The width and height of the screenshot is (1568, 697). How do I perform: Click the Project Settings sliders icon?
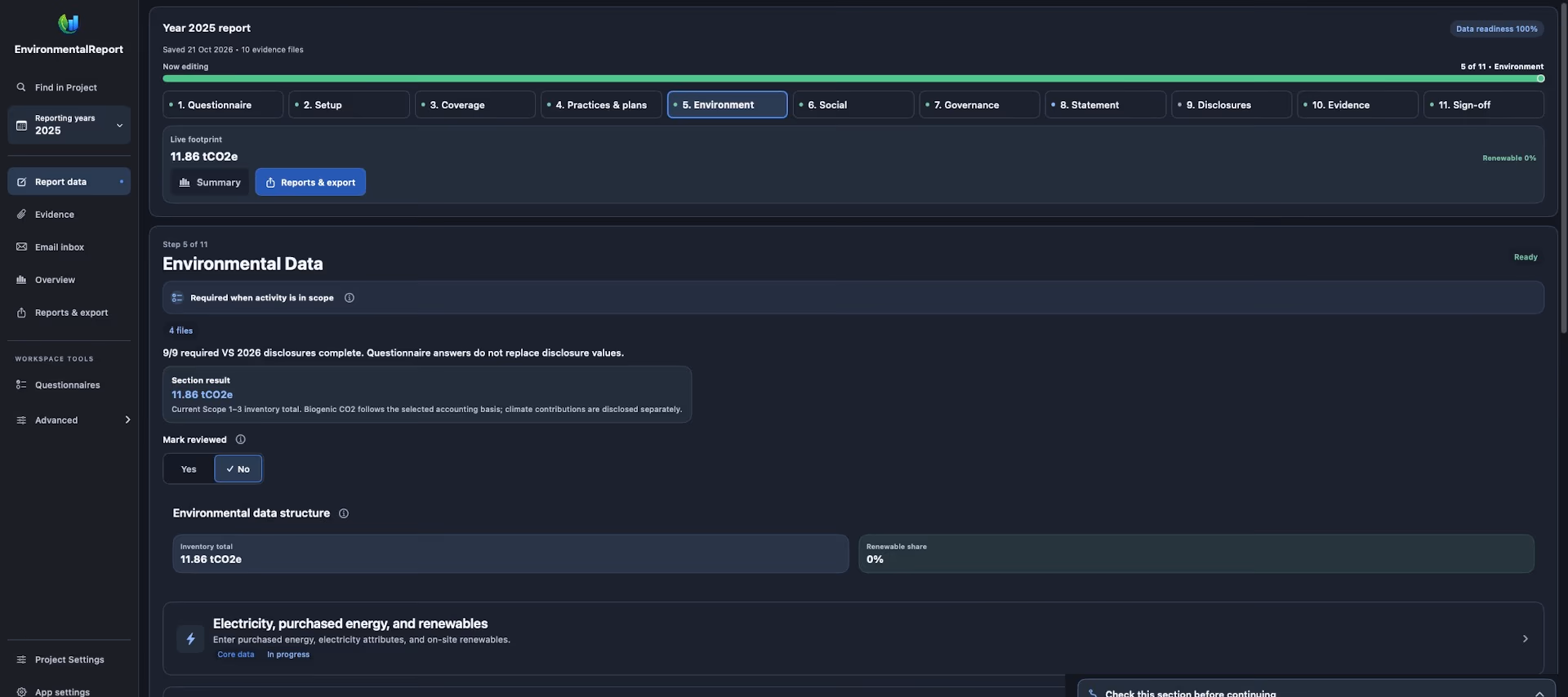(21, 659)
